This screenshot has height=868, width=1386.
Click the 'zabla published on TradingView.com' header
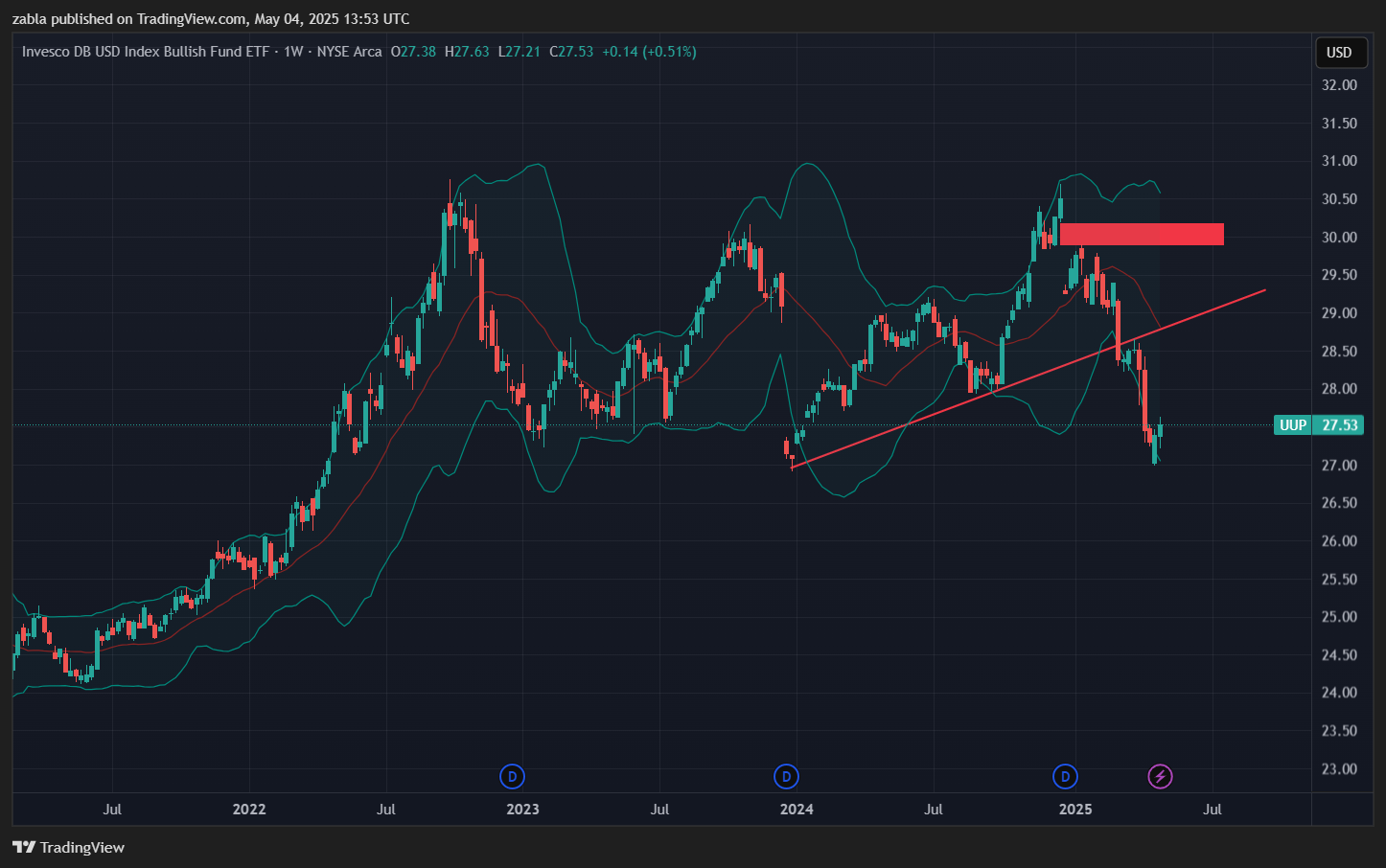[211, 19]
